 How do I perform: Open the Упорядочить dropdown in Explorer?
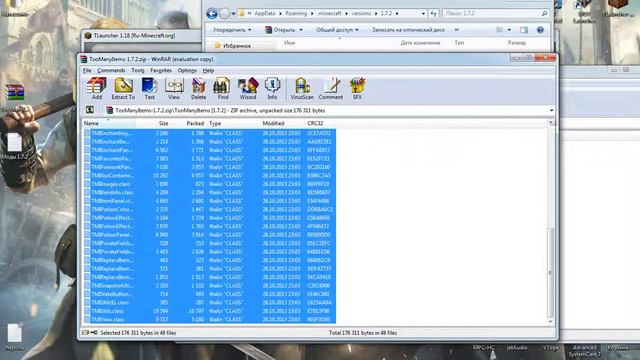click(232, 30)
